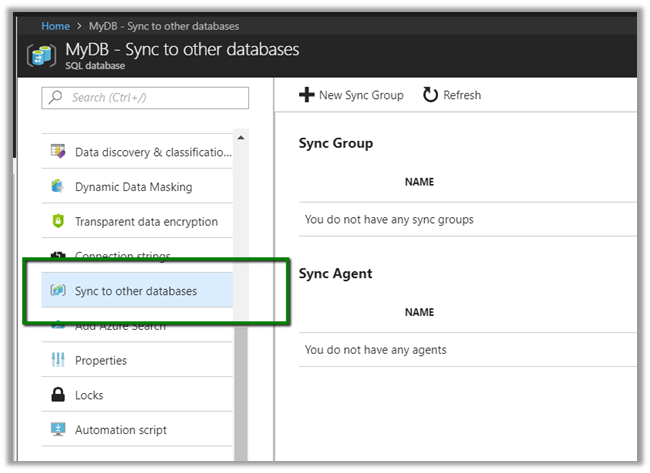Open the Connection strings menu entry
The image size is (650, 473).
[x=122, y=256]
